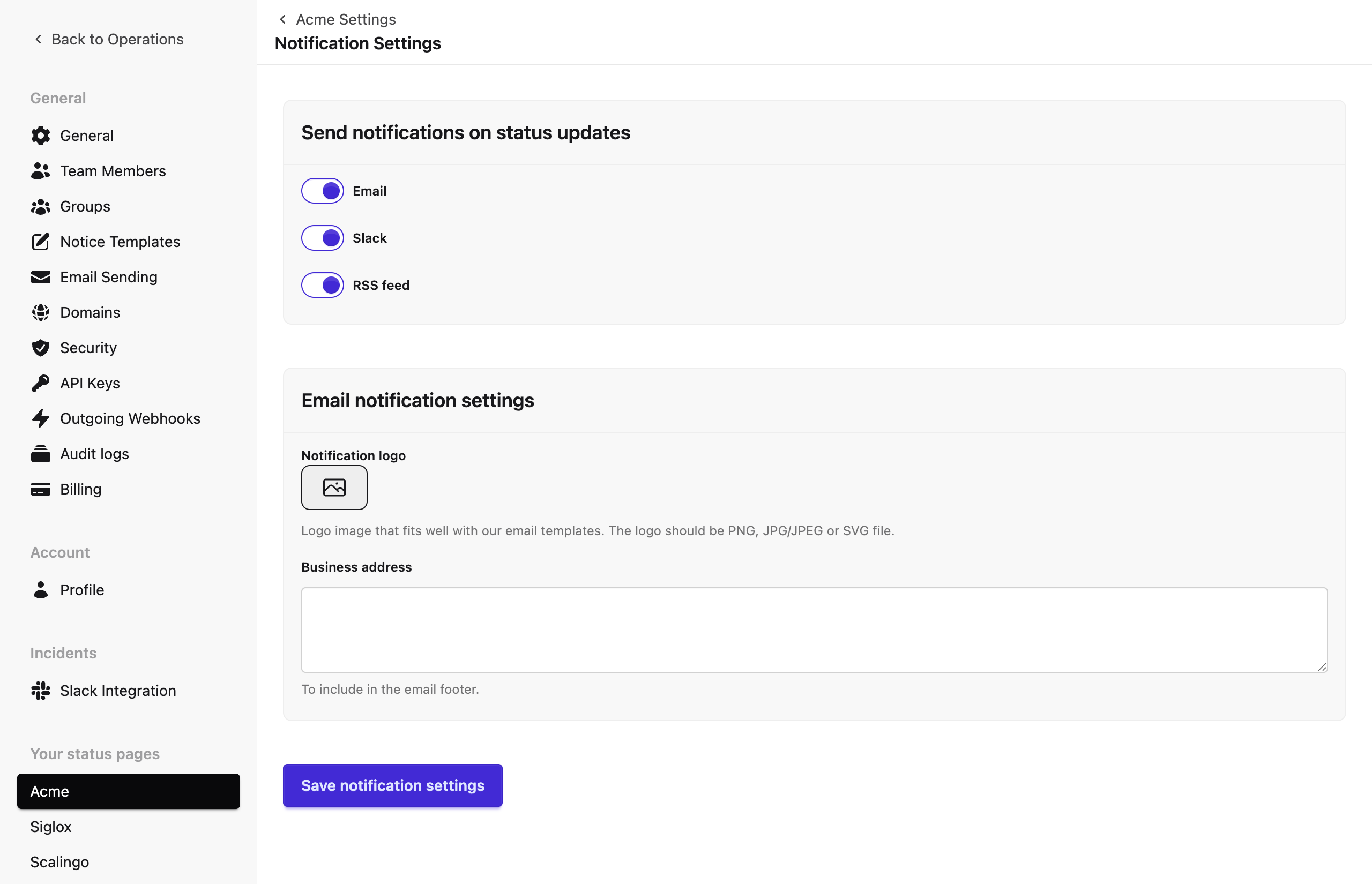Screen dimensions: 1372x884
Task: Click the Profile person icon
Action: [40, 590]
